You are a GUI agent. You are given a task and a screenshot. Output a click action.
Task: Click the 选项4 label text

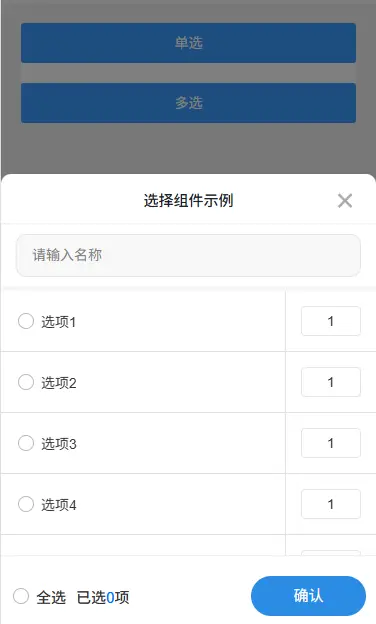pos(58,505)
